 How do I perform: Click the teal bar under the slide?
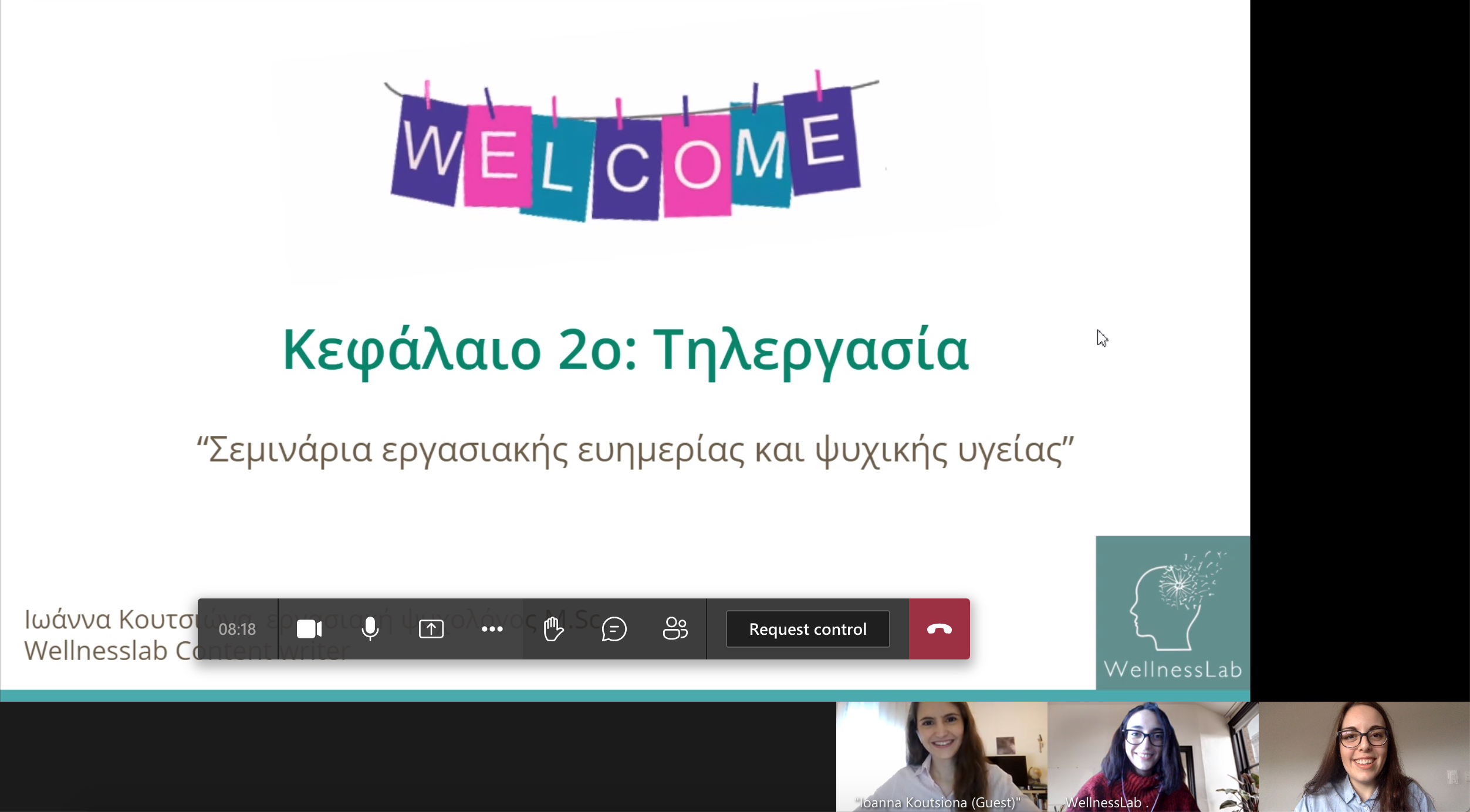[625, 696]
